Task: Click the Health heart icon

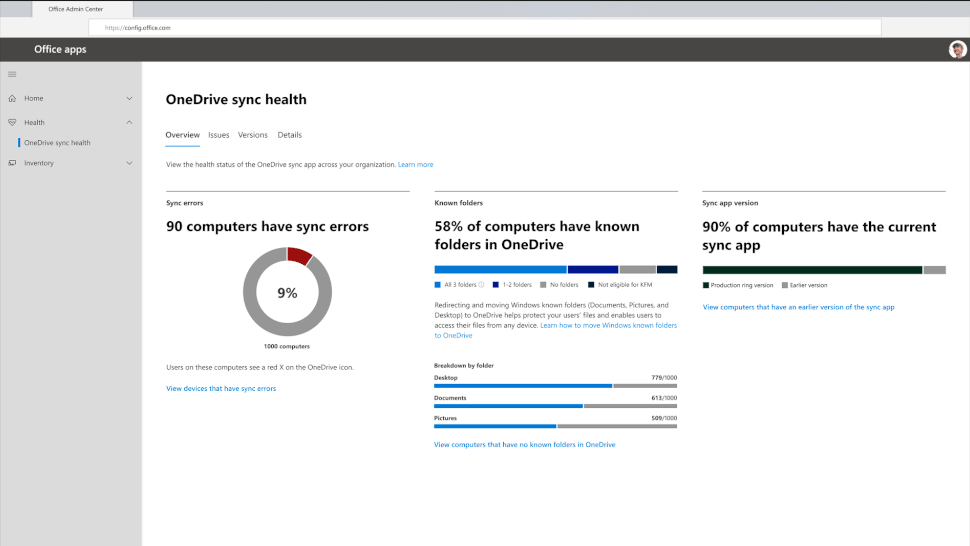Action: pos(12,122)
